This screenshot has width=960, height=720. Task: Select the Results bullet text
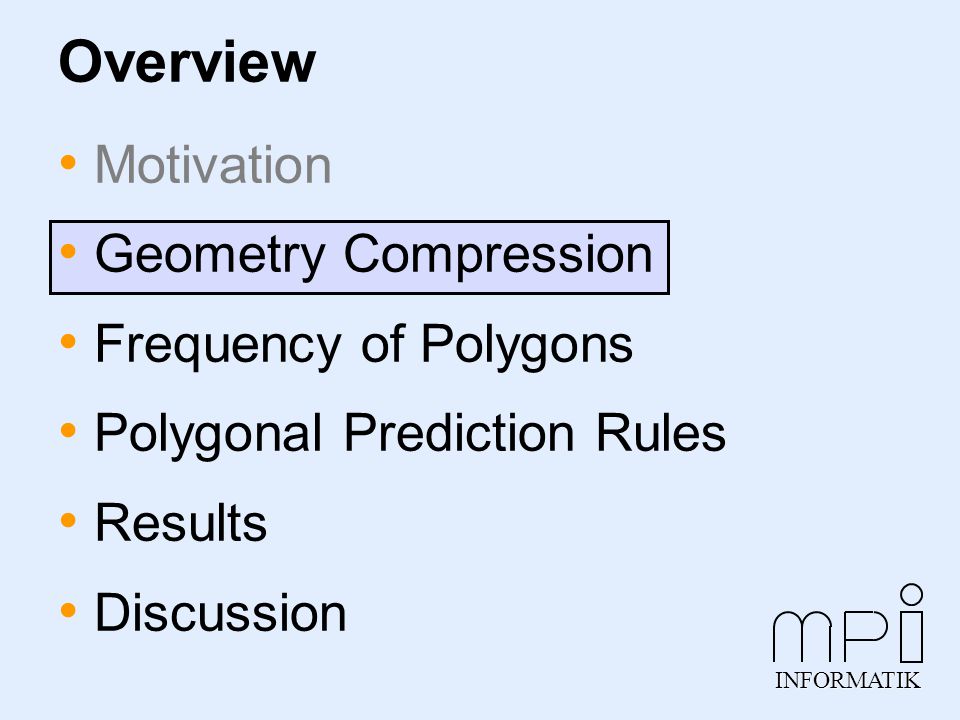[181, 523]
